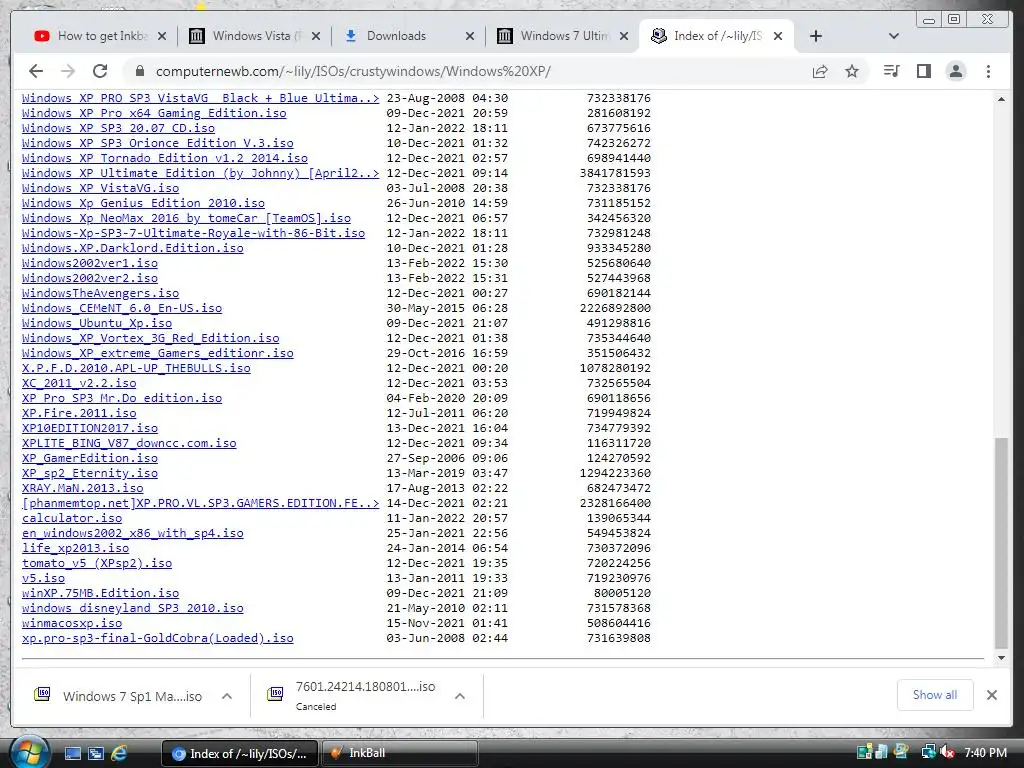Open the calculator.iso link

tap(72, 519)
